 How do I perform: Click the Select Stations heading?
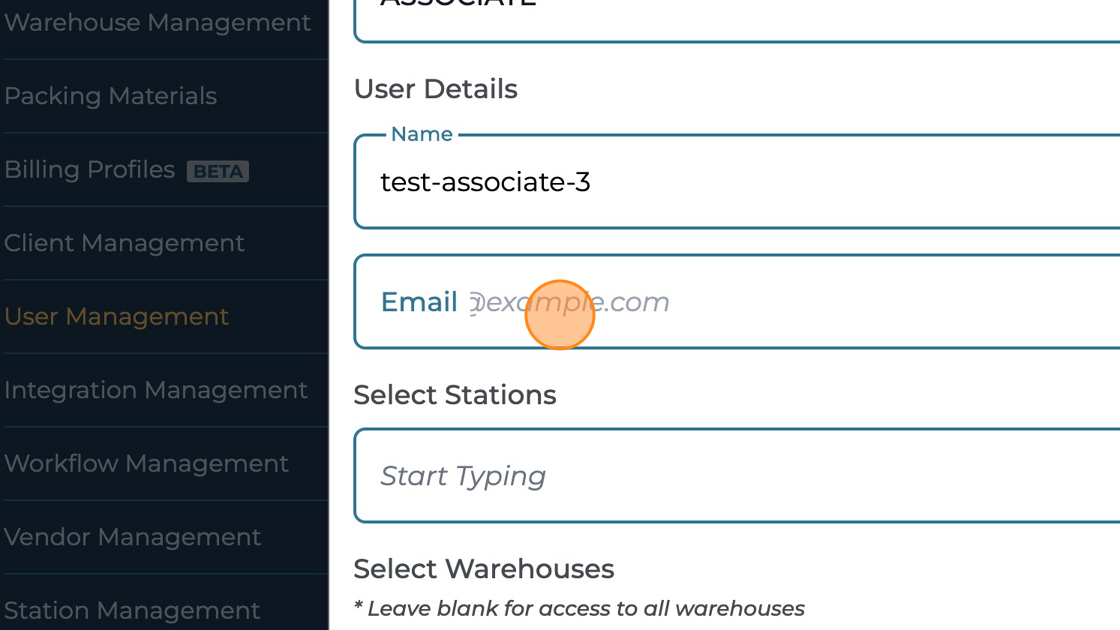tap(454, 395)
